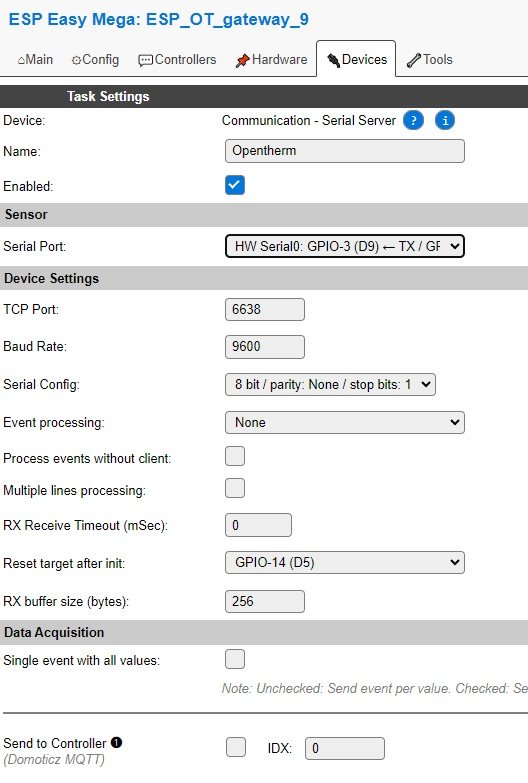The height and width of the screenshot is (783, 528).
Task: Check Single event with all values
Action: coord(235,659)
